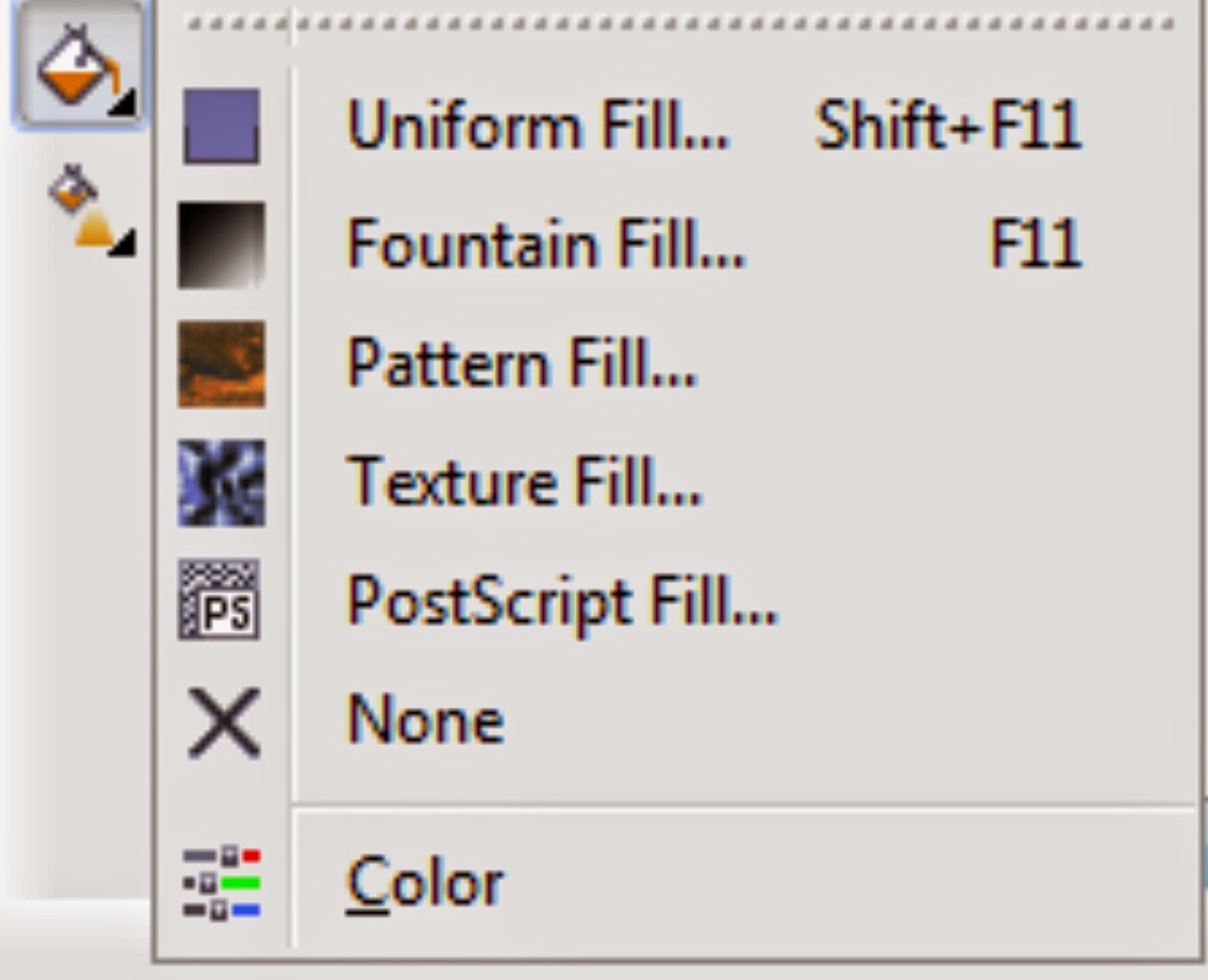Viewport: 1208px width, 980px height.
Task: Choose Pattern Fill from the flyout
Action: coord(522,363)
